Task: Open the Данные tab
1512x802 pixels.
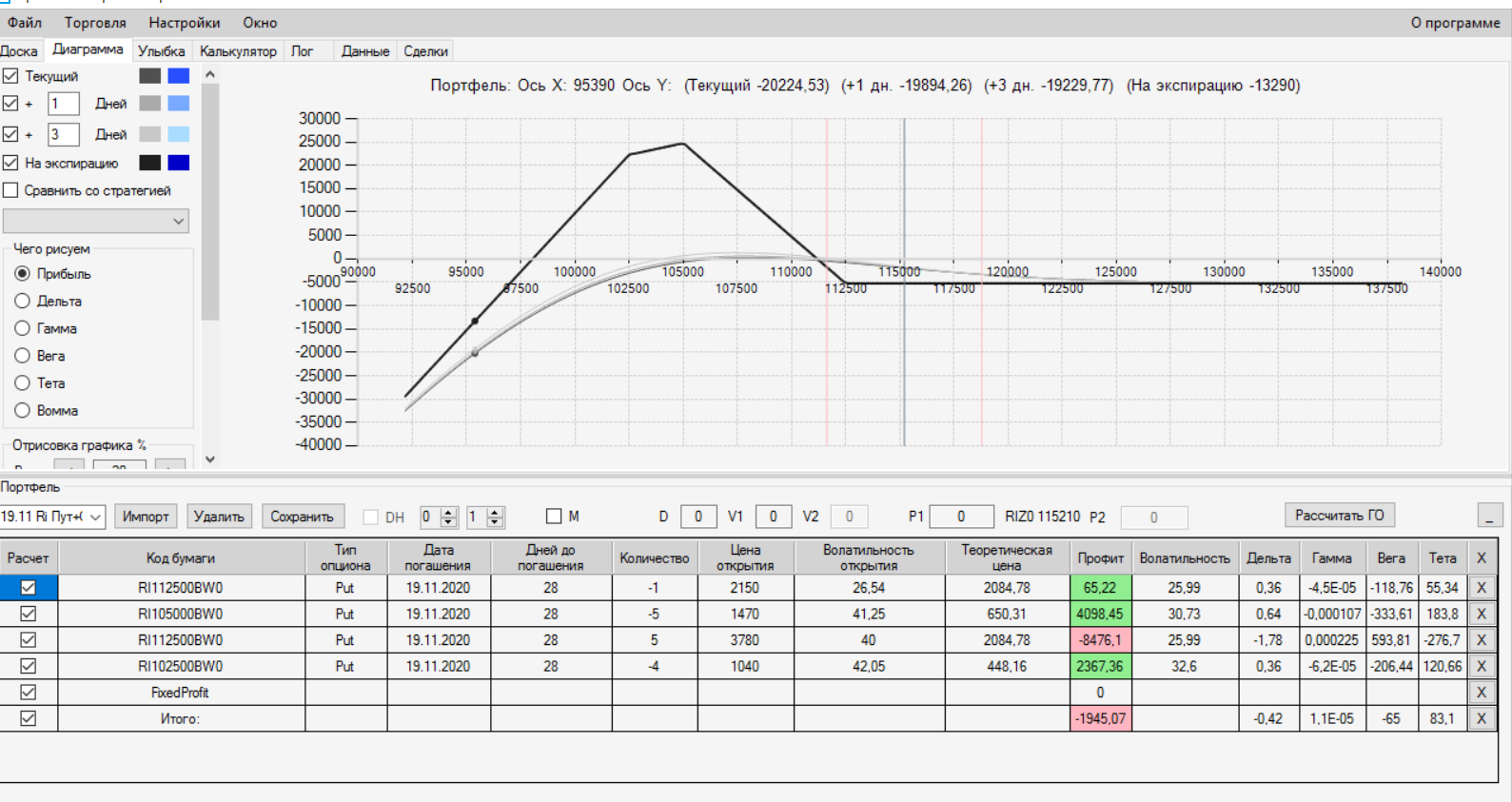Action: coord(365,51)
